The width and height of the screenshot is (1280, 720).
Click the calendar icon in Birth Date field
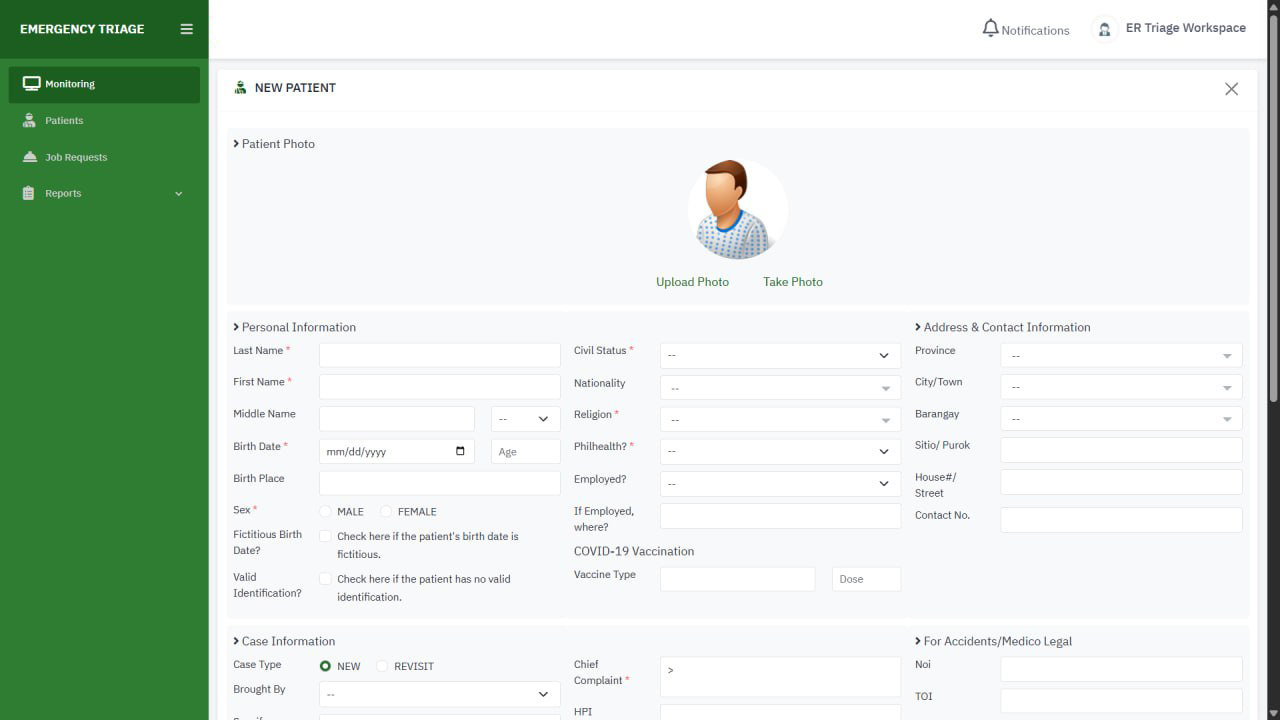460,451
